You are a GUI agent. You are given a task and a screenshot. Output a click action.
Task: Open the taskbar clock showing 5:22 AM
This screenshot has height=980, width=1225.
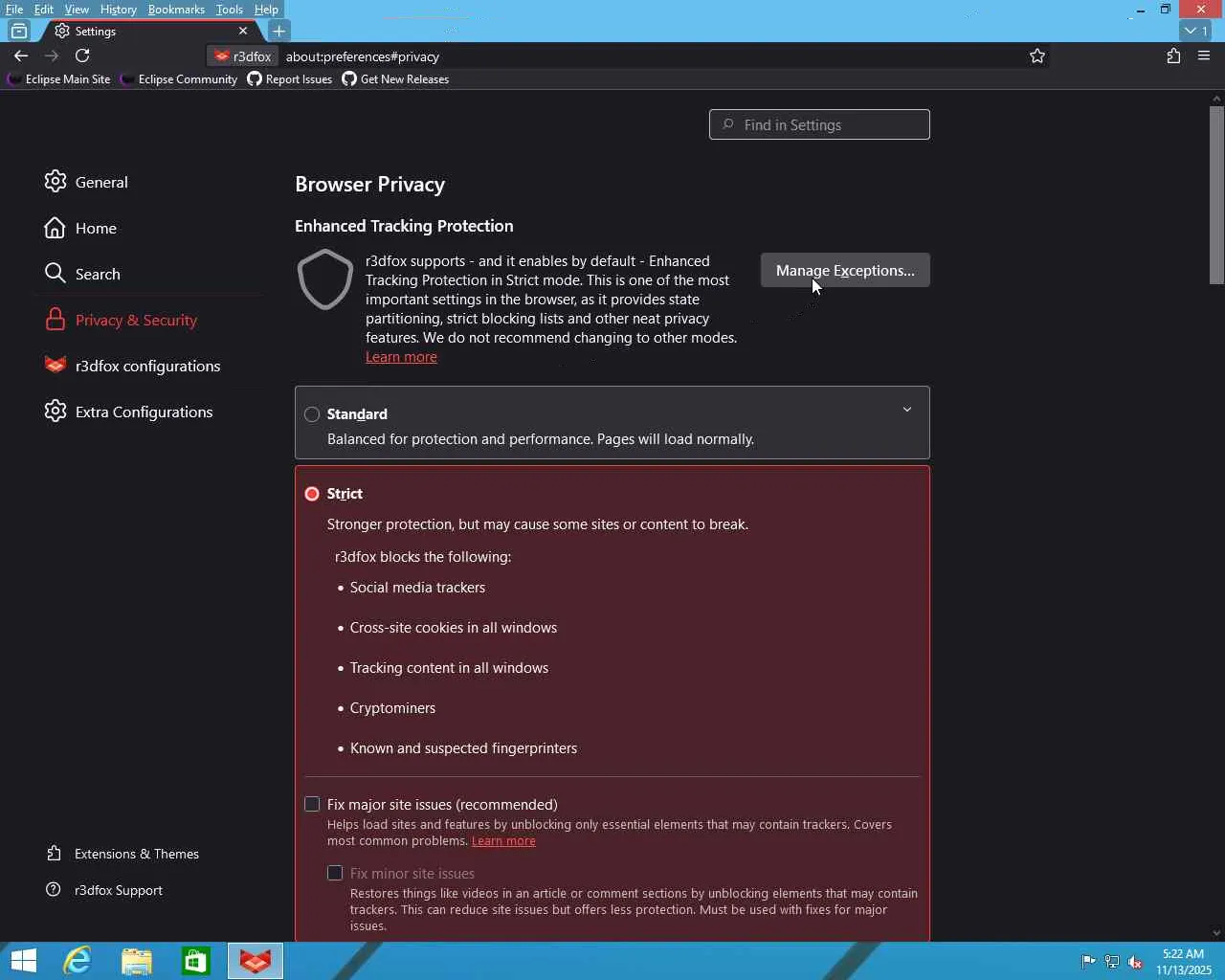coord(1183,962)
